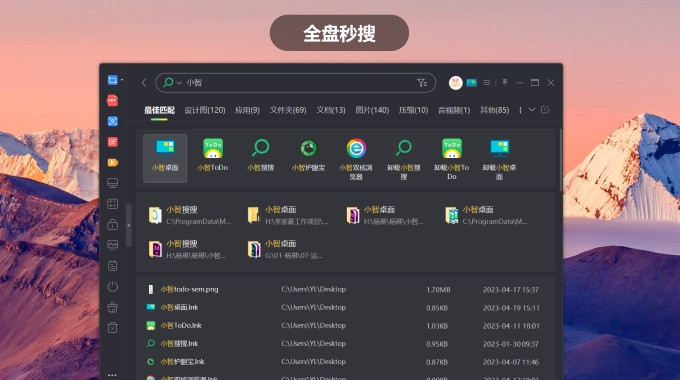This screenshot has height=380, width=680.
Task: Select the 小智todo-sem.png file row
Action: pos(345,289)
